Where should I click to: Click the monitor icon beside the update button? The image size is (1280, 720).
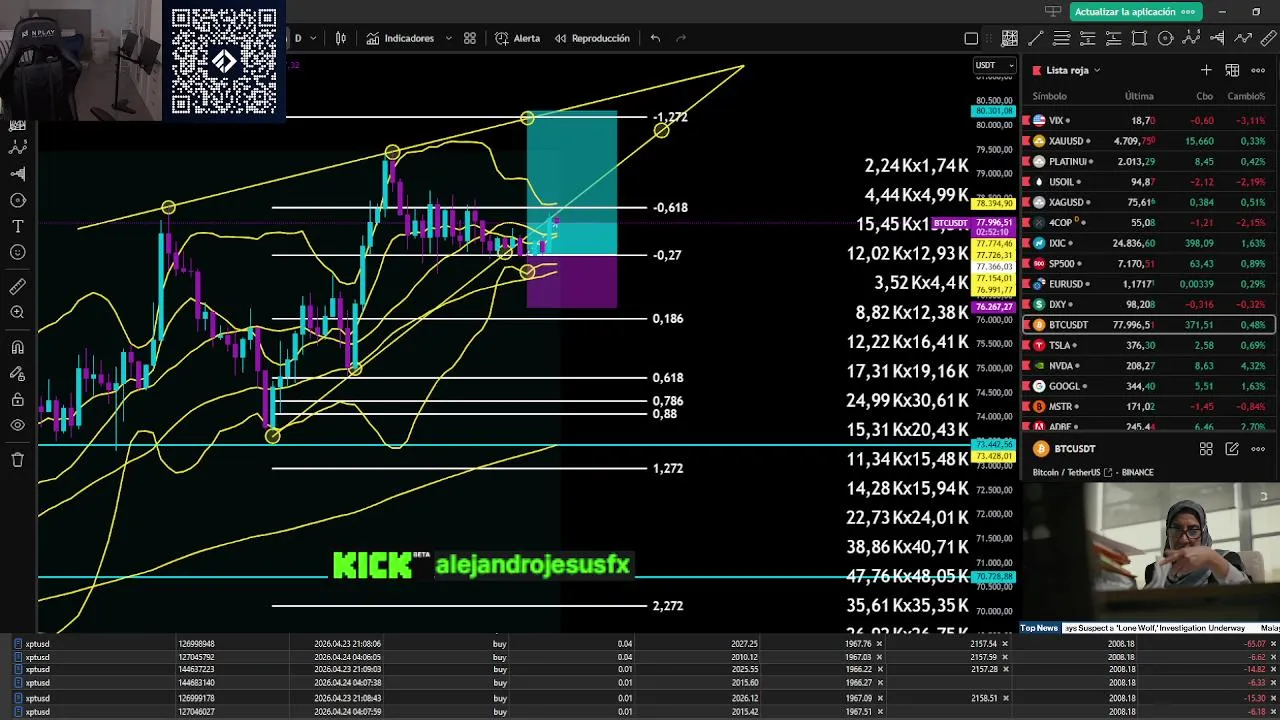[x=1052, y=12]
